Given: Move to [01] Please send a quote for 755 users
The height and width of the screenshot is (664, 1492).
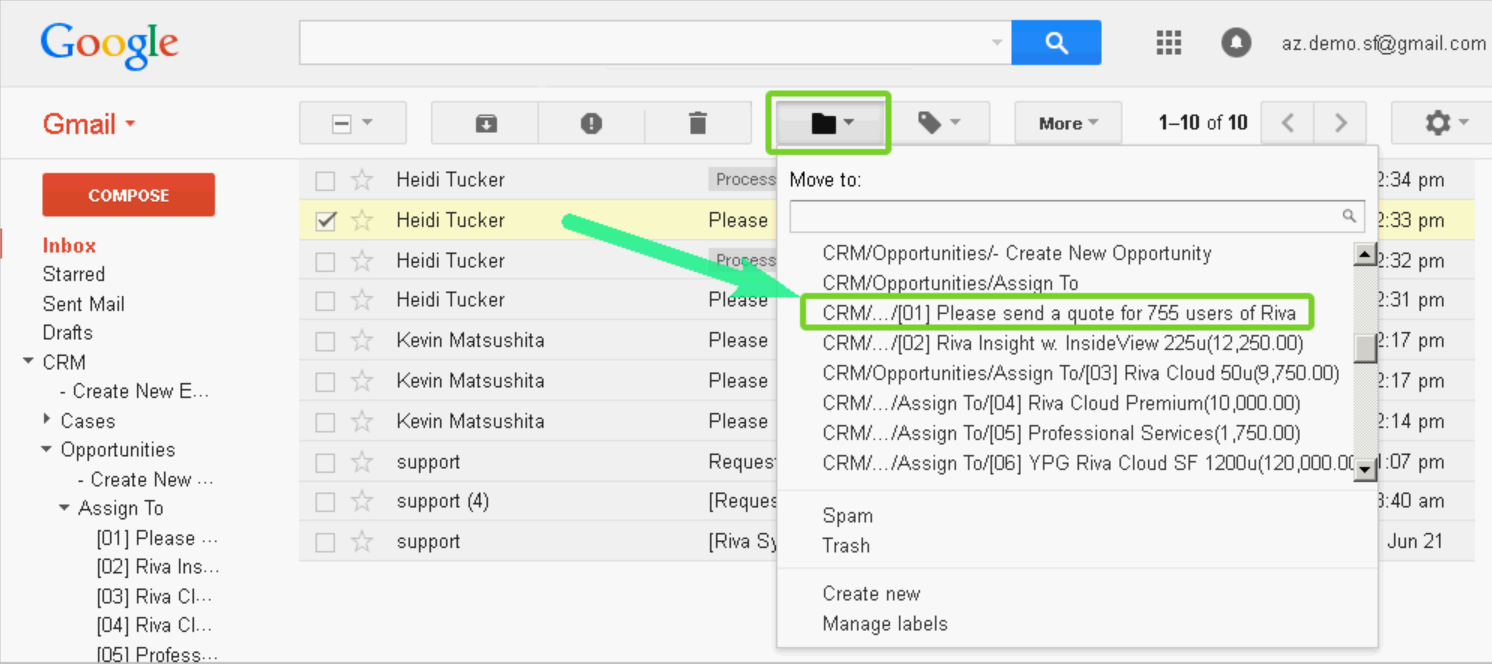Looking at the screenshot, I should click(x=1059, y=313).
